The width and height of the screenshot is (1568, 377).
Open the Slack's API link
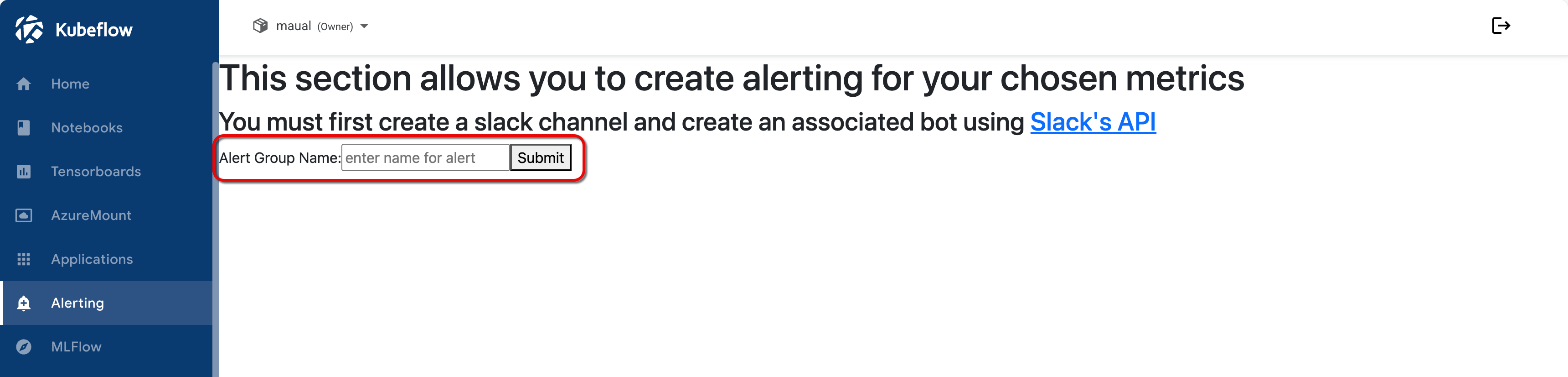point(1093,121)
